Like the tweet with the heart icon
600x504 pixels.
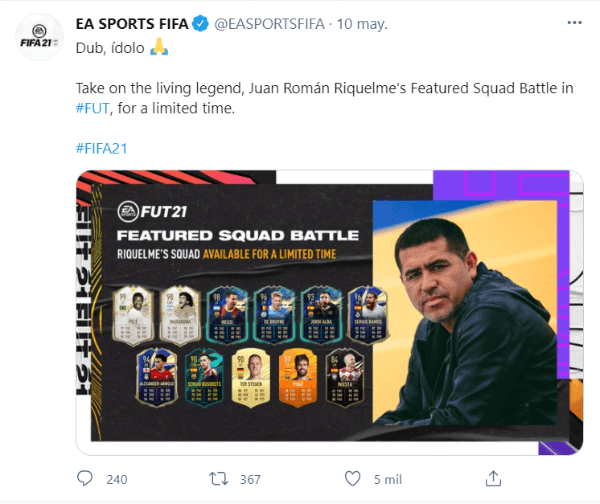(351, 479)
